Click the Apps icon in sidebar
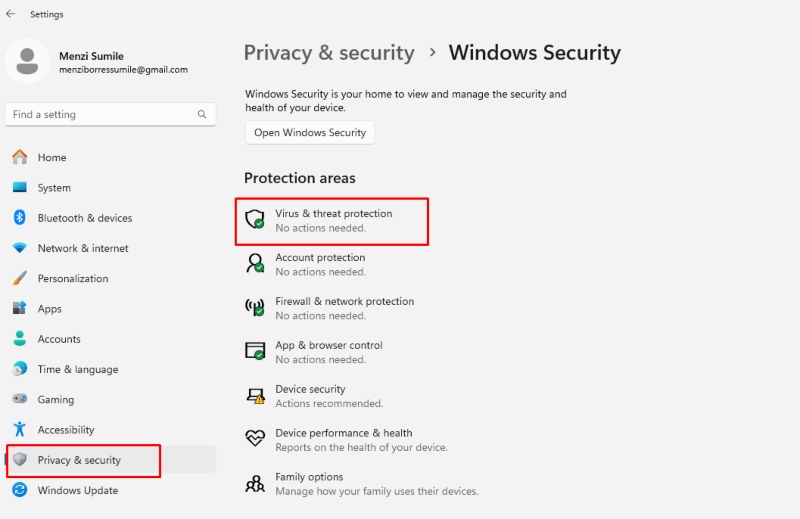800x519 pixels. tap(20, 308)
